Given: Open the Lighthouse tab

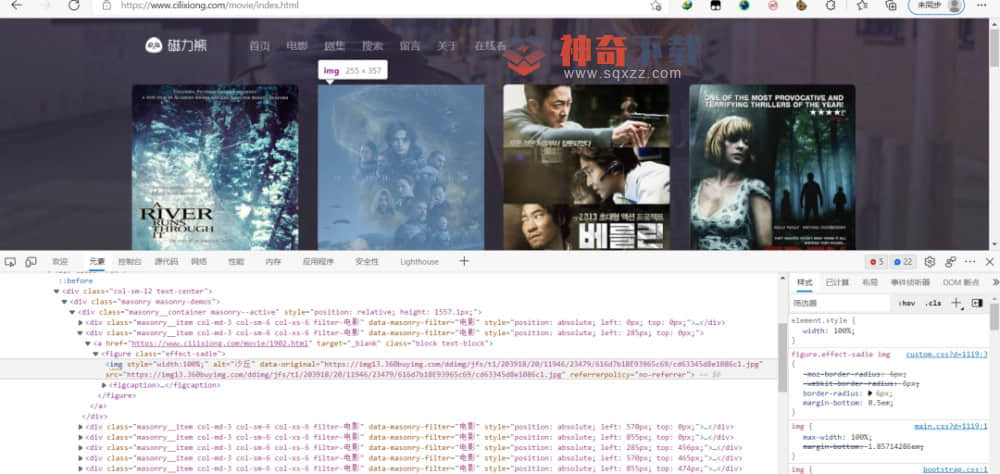Looking at the screenshot, I should (420, 262).
